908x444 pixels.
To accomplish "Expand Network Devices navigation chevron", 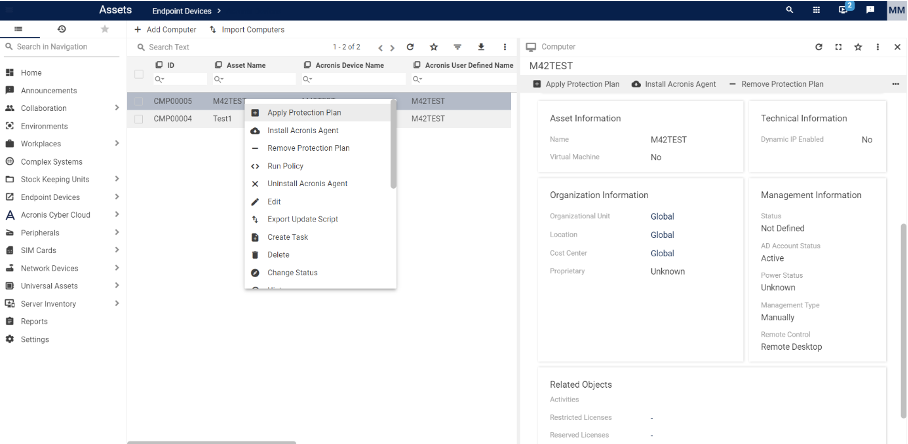I will point(116,268).
